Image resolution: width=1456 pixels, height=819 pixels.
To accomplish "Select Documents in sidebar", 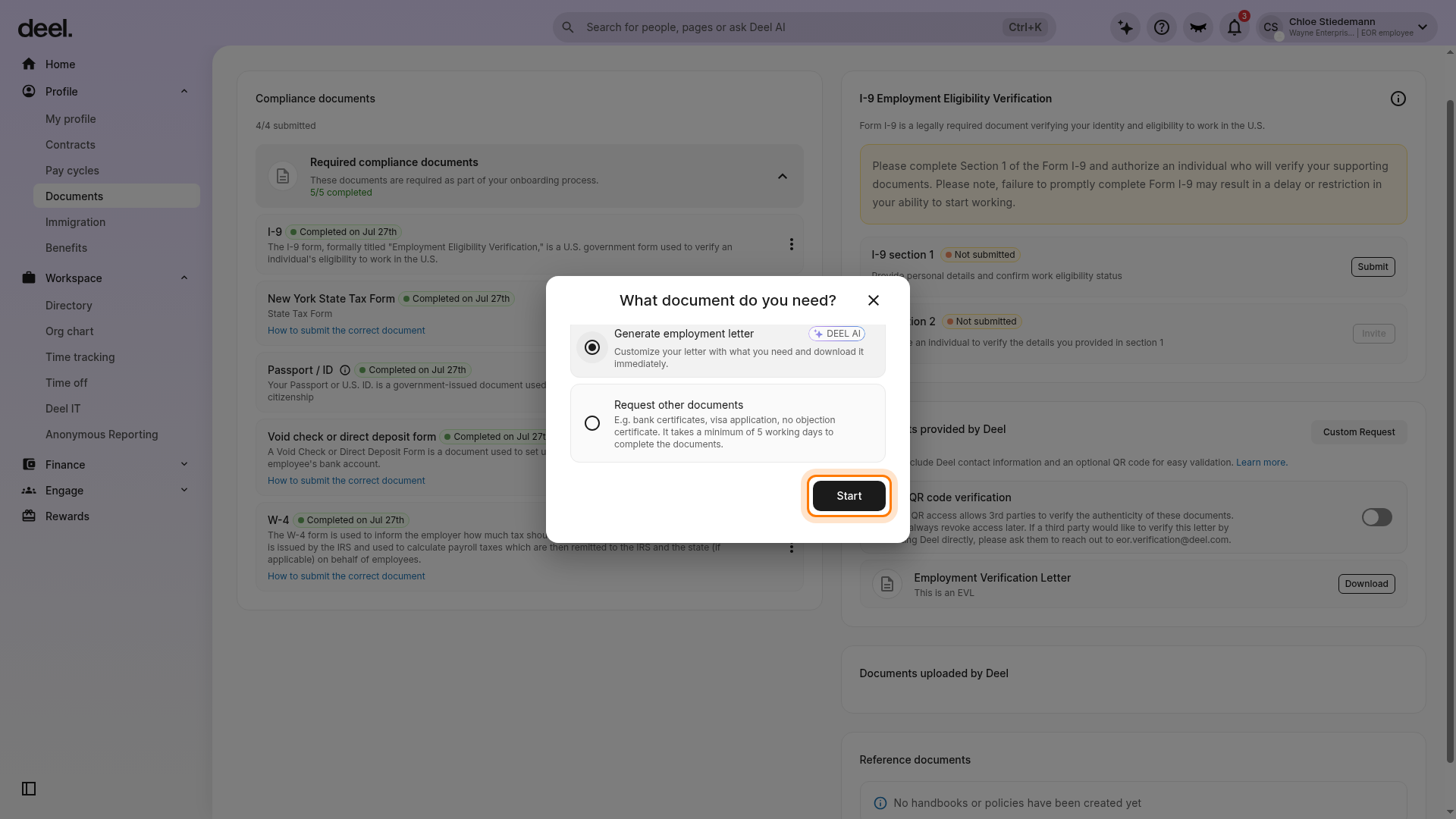I will 117,196.
